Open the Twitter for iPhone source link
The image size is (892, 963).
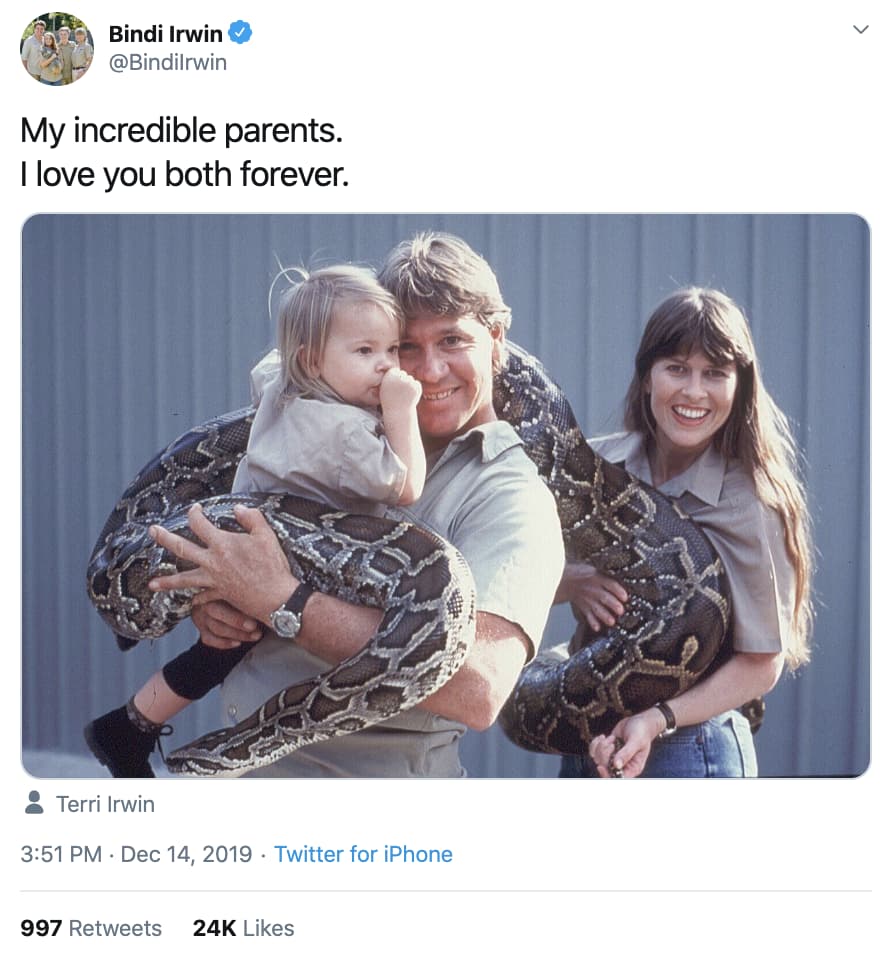(x=363, y=854)
